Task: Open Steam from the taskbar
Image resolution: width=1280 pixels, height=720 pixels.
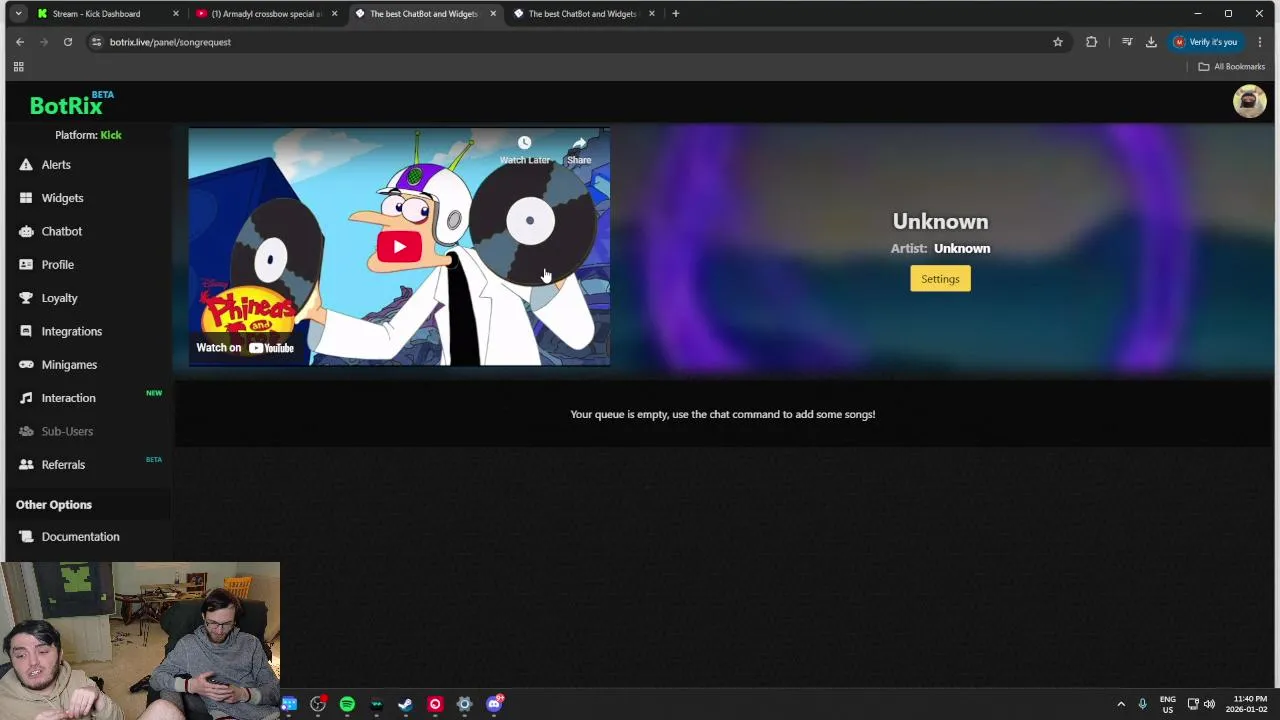Action: 405,704
